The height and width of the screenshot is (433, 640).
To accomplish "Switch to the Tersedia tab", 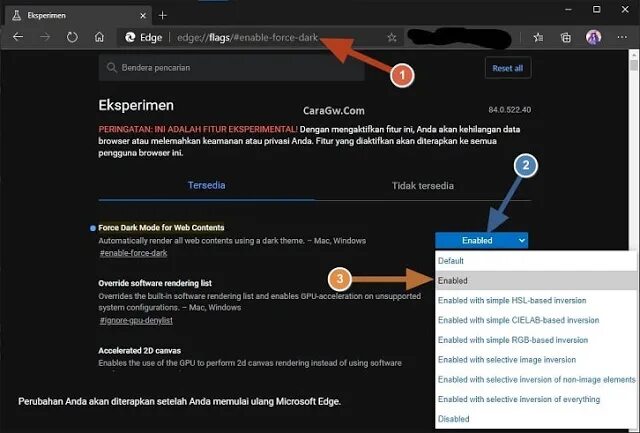I will pyautogui.click(x=207, y=185).
